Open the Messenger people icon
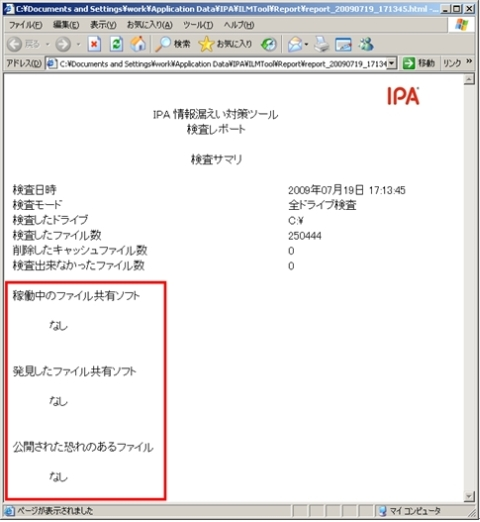The width and height of the screenshot is (480, 522). (366, 44)
